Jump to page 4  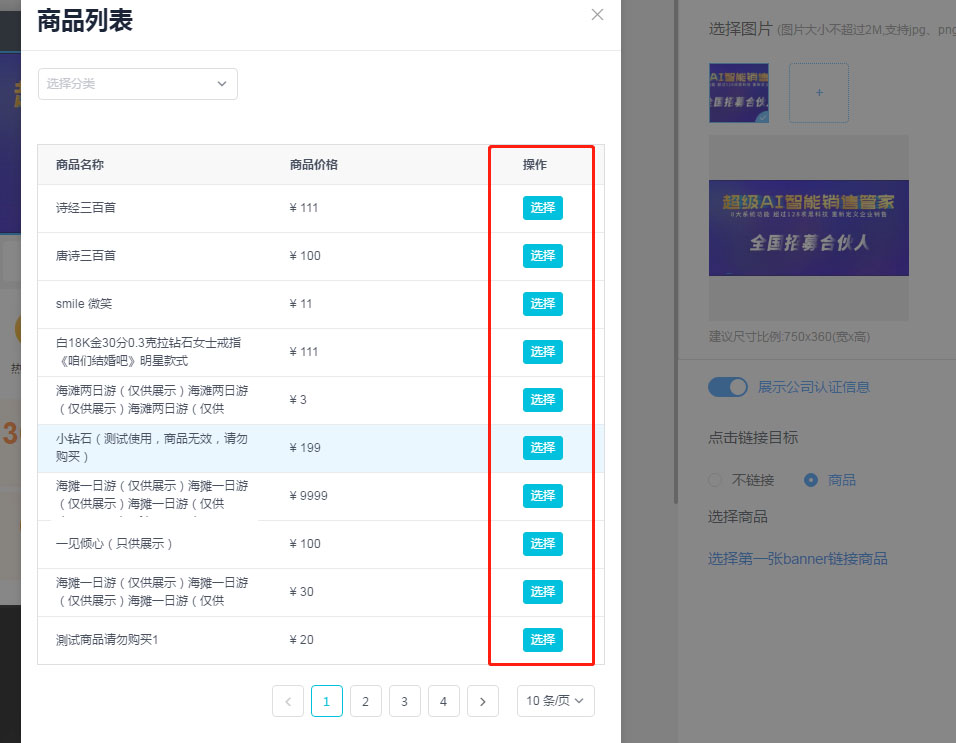point(443,702)
